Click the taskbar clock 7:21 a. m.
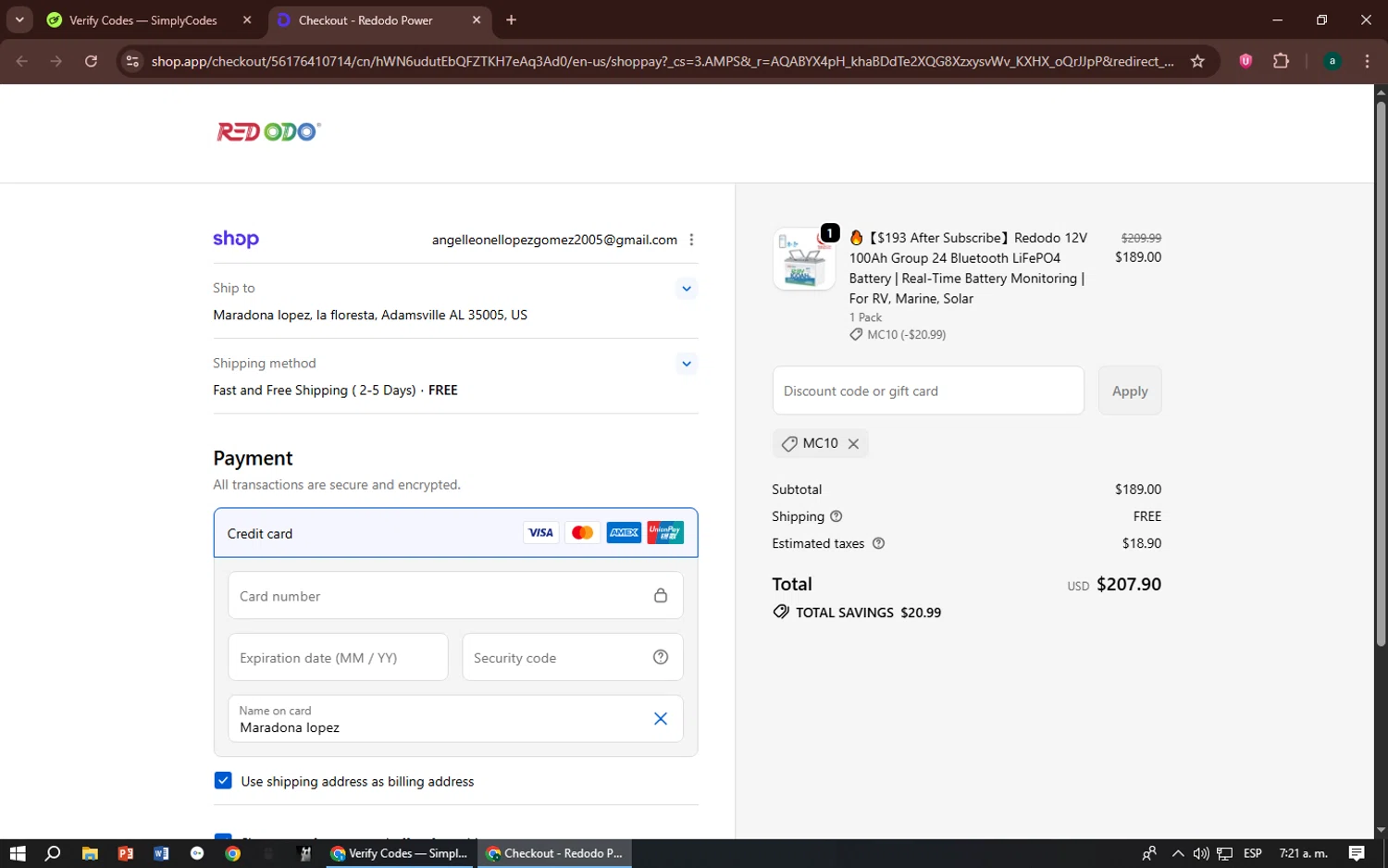This screenshot has height=868, width=1388. (1303, 853)
